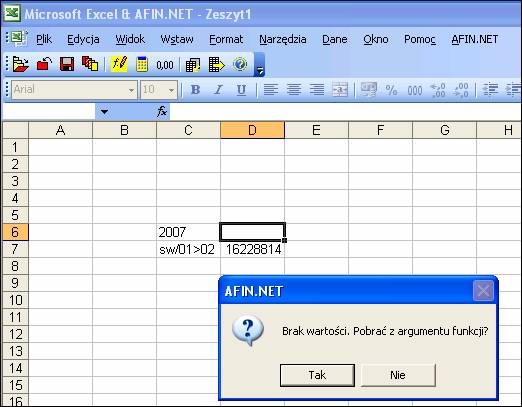Click the red floppy disk save icon
The width and height of the screenshot is (522, 407).
(x=67, y=64)
